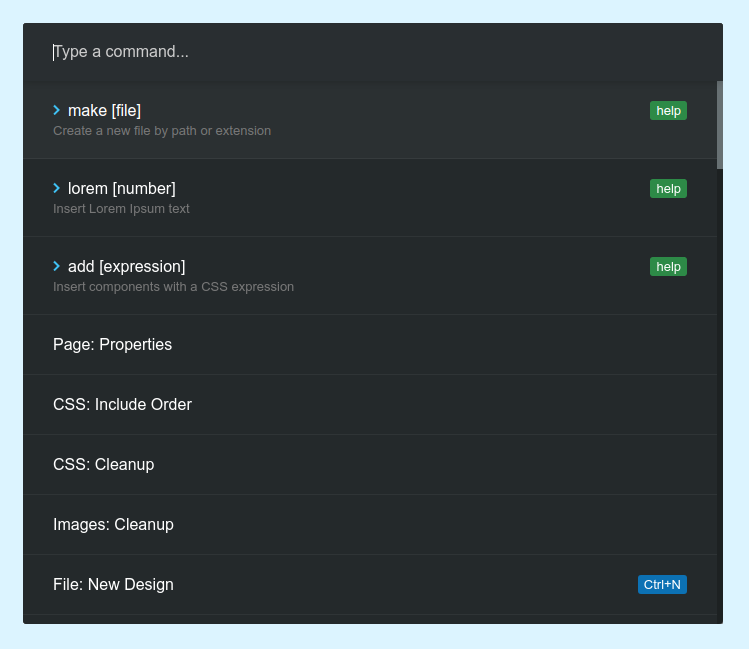
Task: Click the Ctrl+N shortcut badge
Action: click(662, 584)
